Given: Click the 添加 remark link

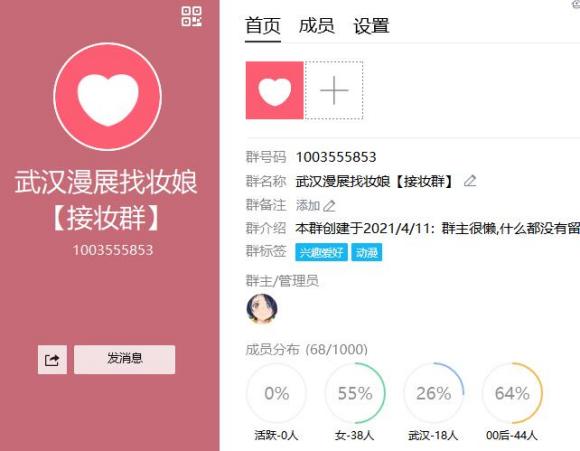Looking at the screenshot, I should click(308, 205).
